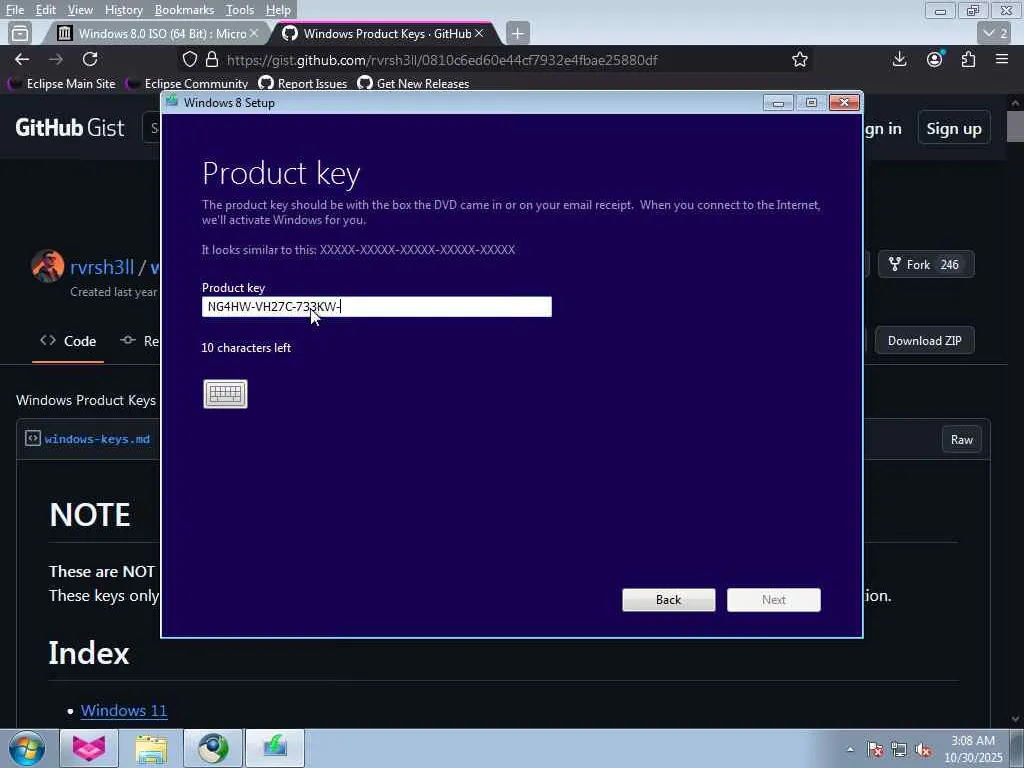
Task: Open the Firefox View icon
Action: click(20, 33)
